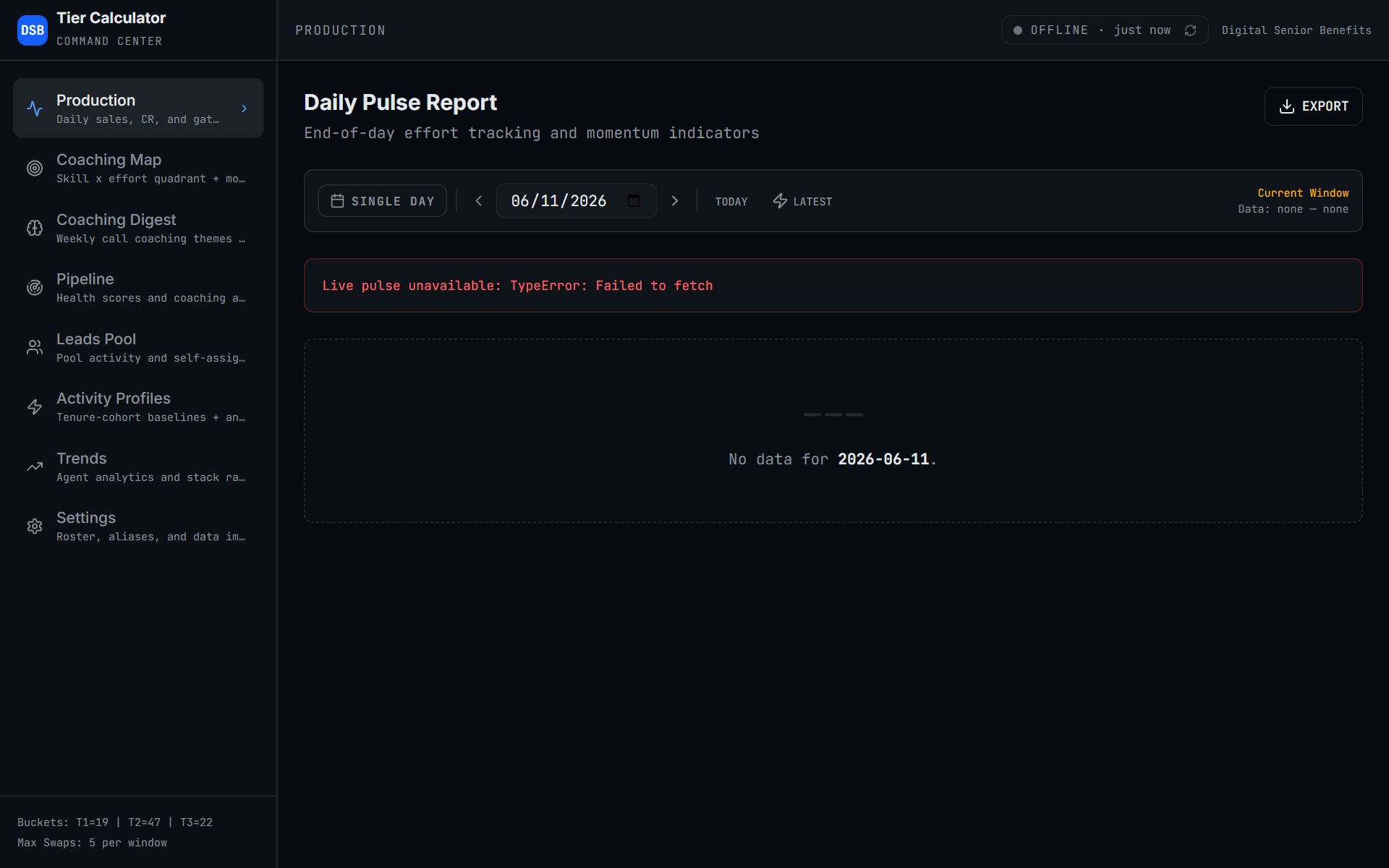Viewport: 1389px width, 868px height.
Task: Click the 'Max Swaps: 5 per window' text
Action: coord(92,843)
